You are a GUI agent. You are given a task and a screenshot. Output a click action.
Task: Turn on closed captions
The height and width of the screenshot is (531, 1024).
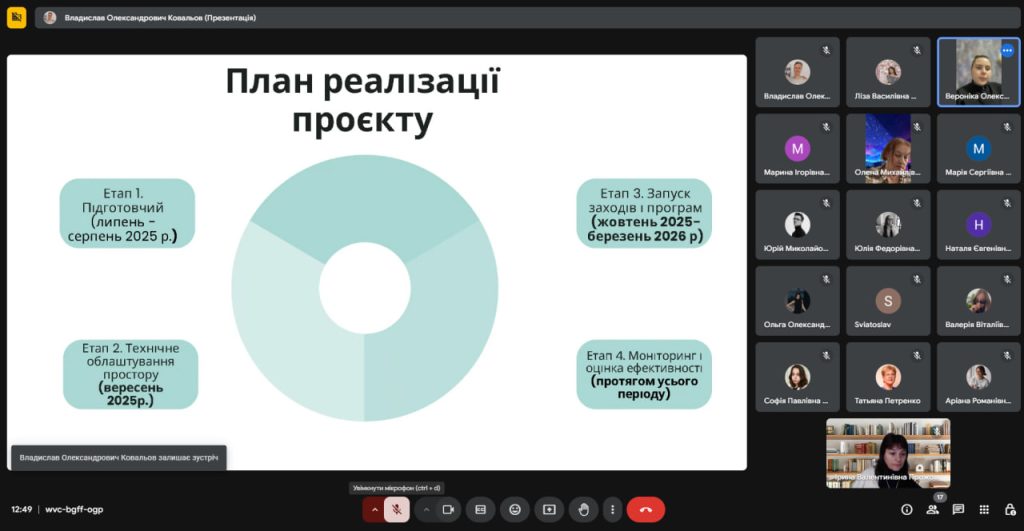point(480,509)
